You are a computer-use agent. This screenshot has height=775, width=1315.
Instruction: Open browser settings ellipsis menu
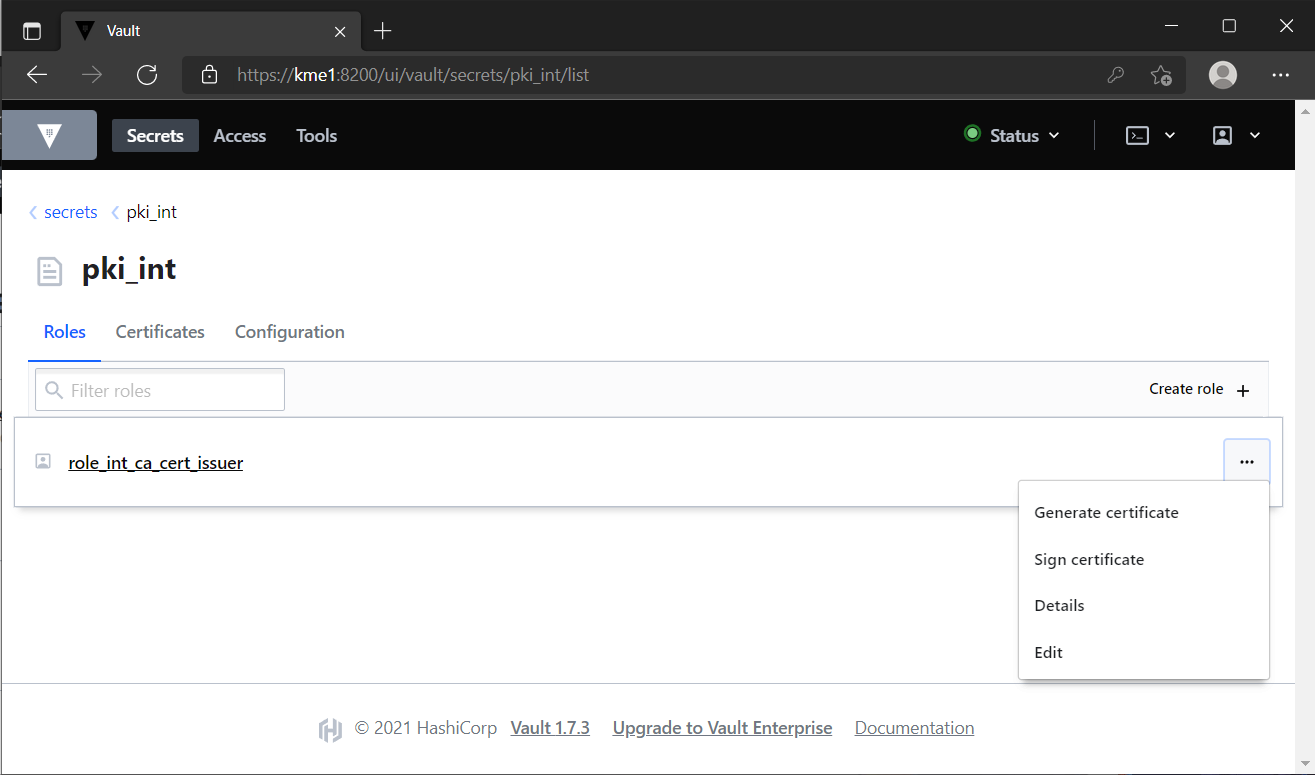(x=1280, y=75)
